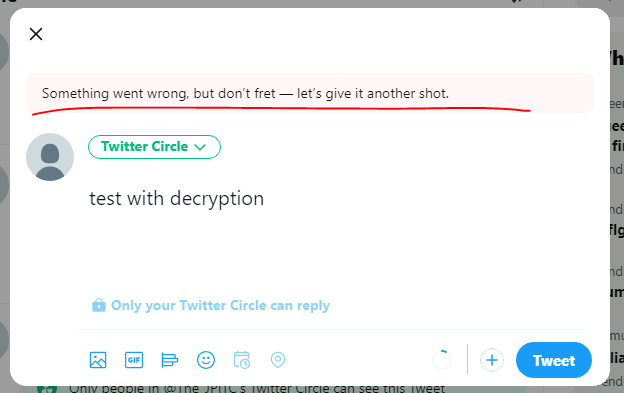Close the compose tweet dialog

point(36,34)
